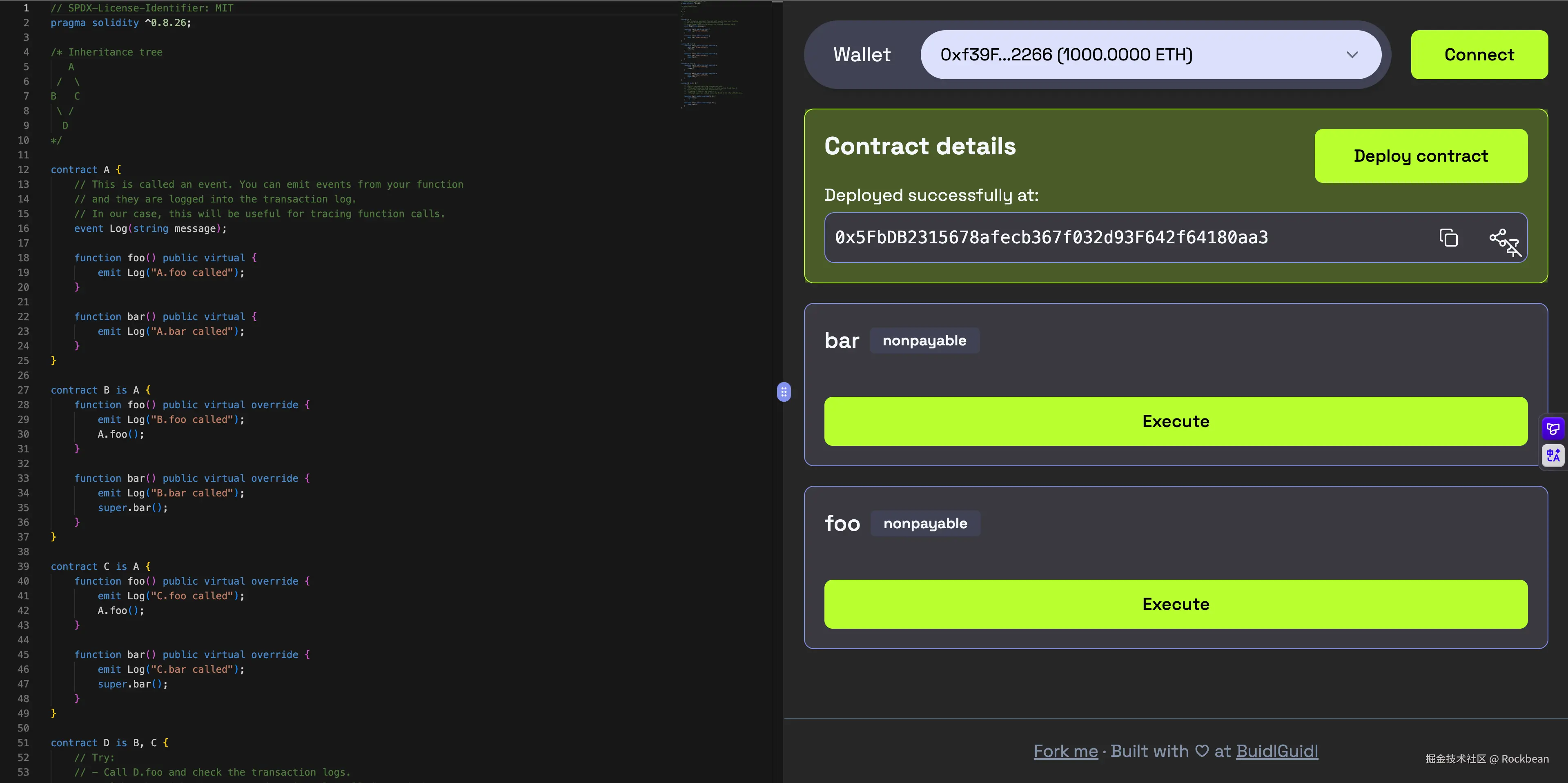Open the wallet account dropdown

(1352, 54)
